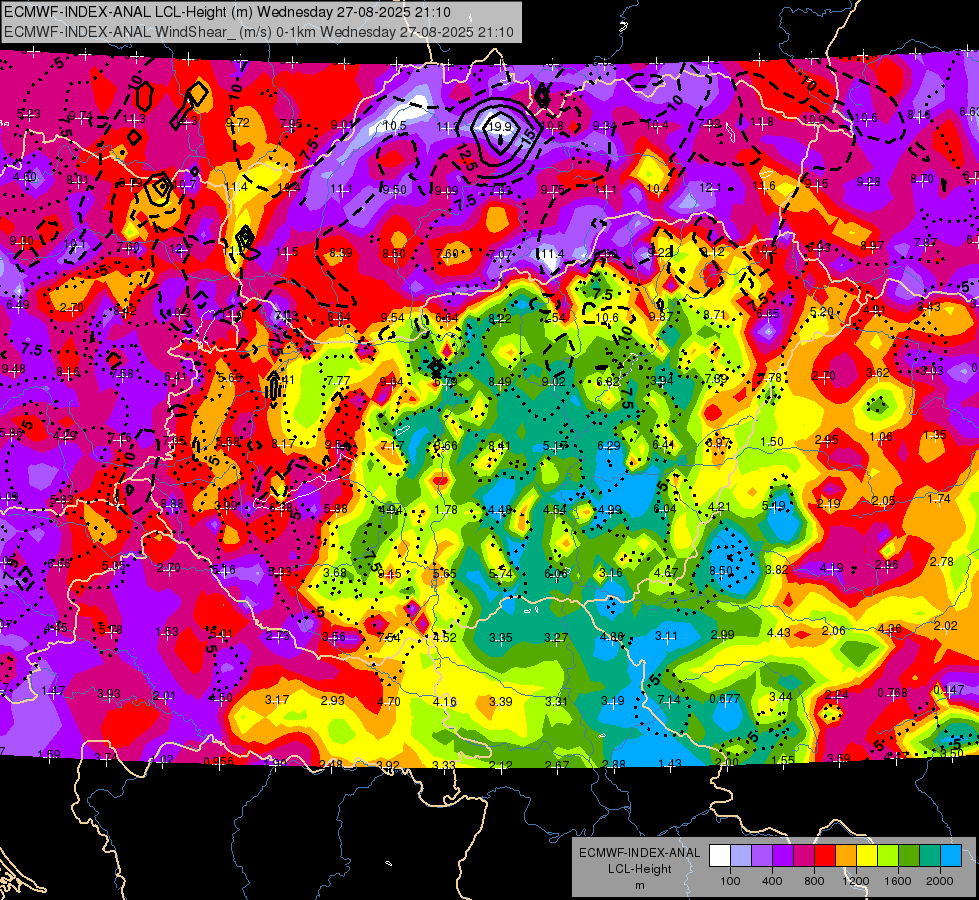This screenshot has height=900, width=979.
Task: Click the map value 1.78
Action: click(446, 510)
